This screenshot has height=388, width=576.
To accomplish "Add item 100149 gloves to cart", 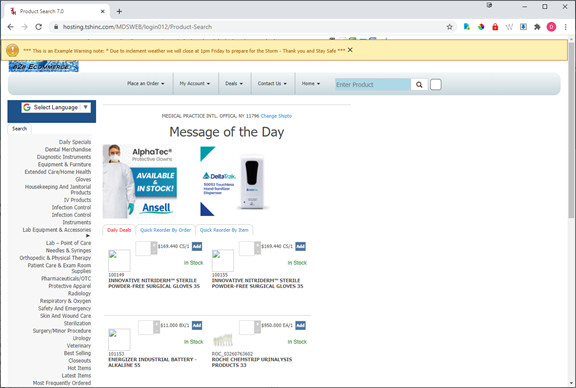I will coord(197,246).
